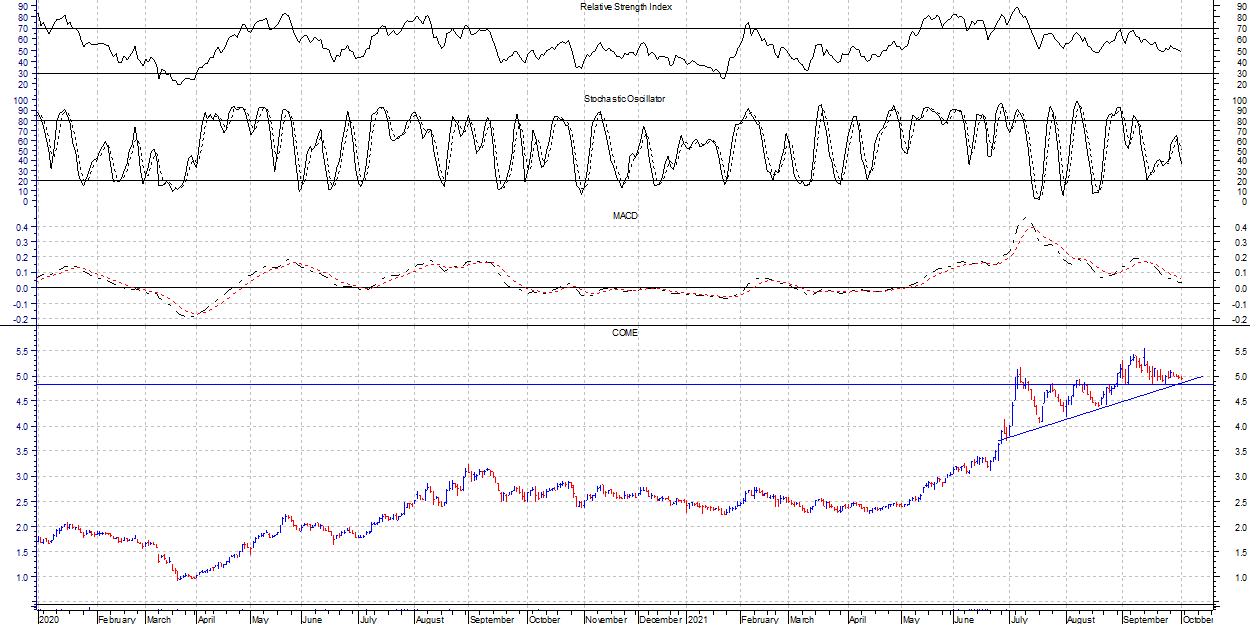Click the blue horizontal support line on the price chart
The width and height of the screenshot is (1250, 624).
tap(500, 384)
